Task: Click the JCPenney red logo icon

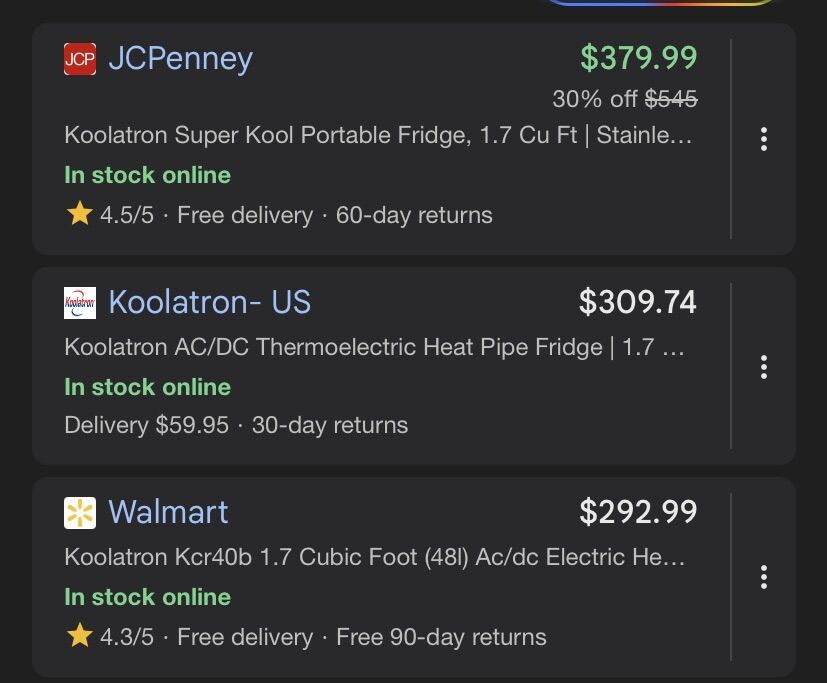Action: (80, 59)
